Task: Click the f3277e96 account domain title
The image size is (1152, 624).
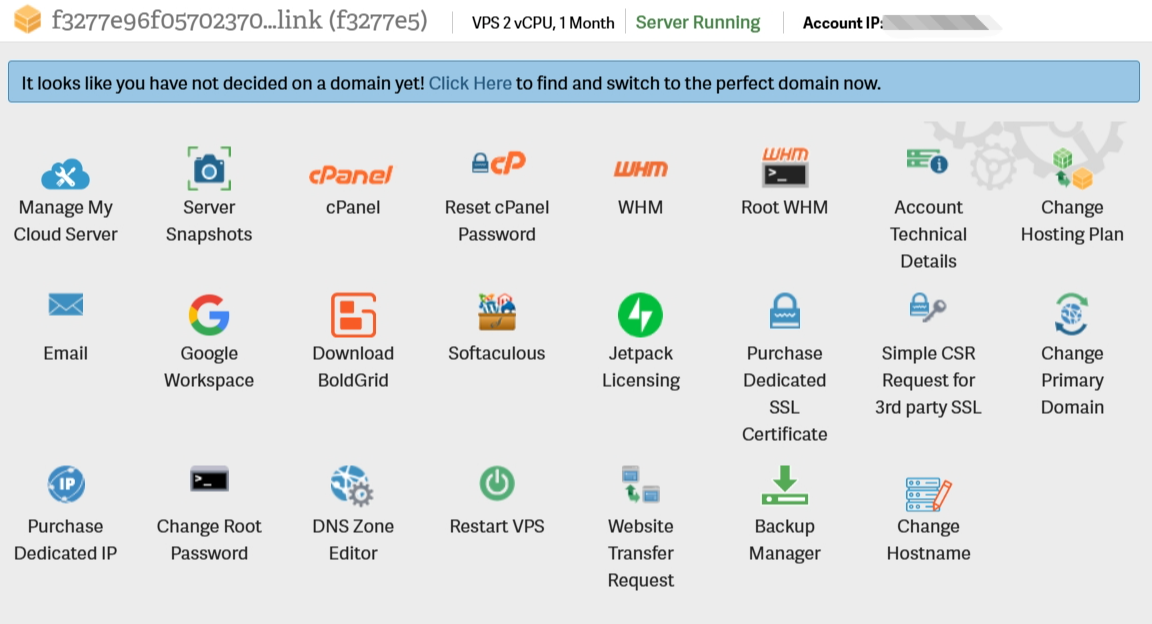Action: [x=240, y=21]
